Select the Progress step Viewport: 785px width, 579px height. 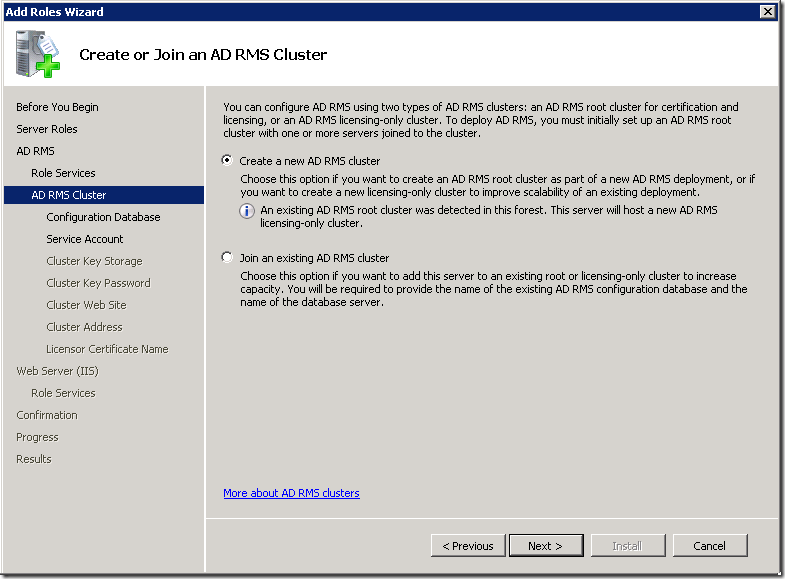click(37, 437)
